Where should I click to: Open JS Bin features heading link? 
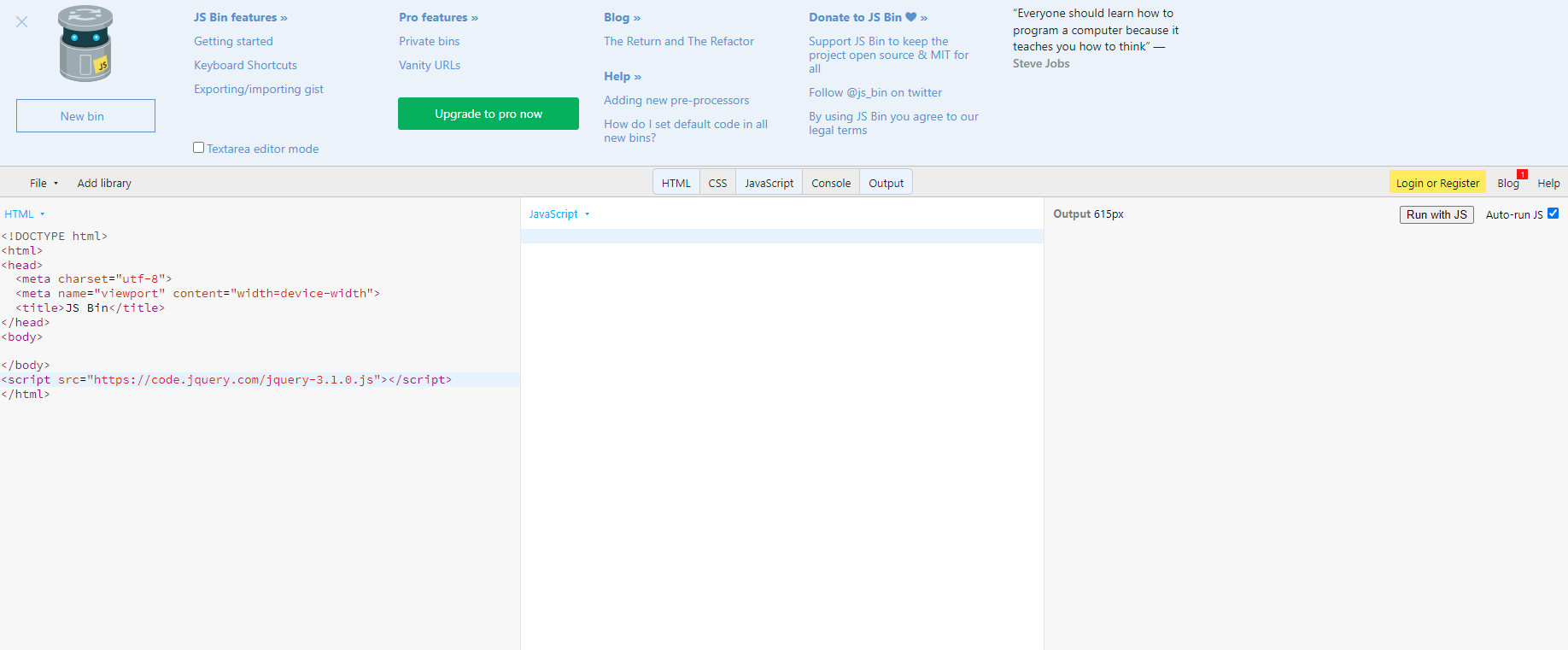click(240, 17)
